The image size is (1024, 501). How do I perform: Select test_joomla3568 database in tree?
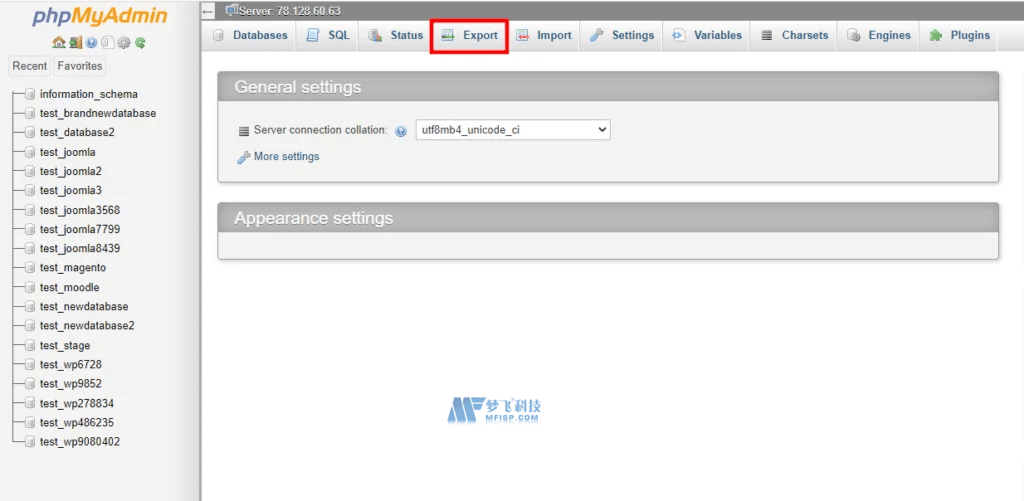click(80, 210)
